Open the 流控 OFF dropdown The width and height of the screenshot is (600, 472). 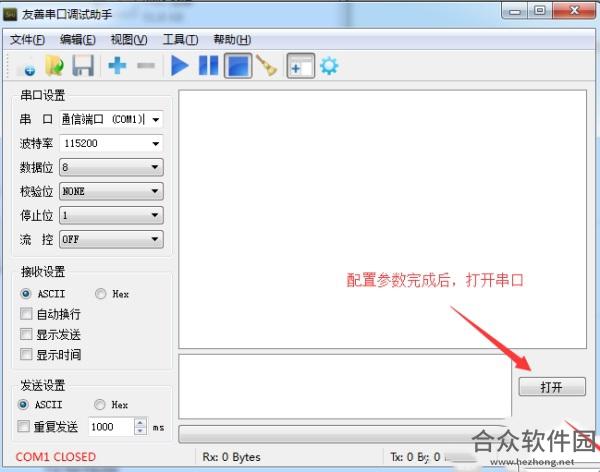tap(111, 239)
